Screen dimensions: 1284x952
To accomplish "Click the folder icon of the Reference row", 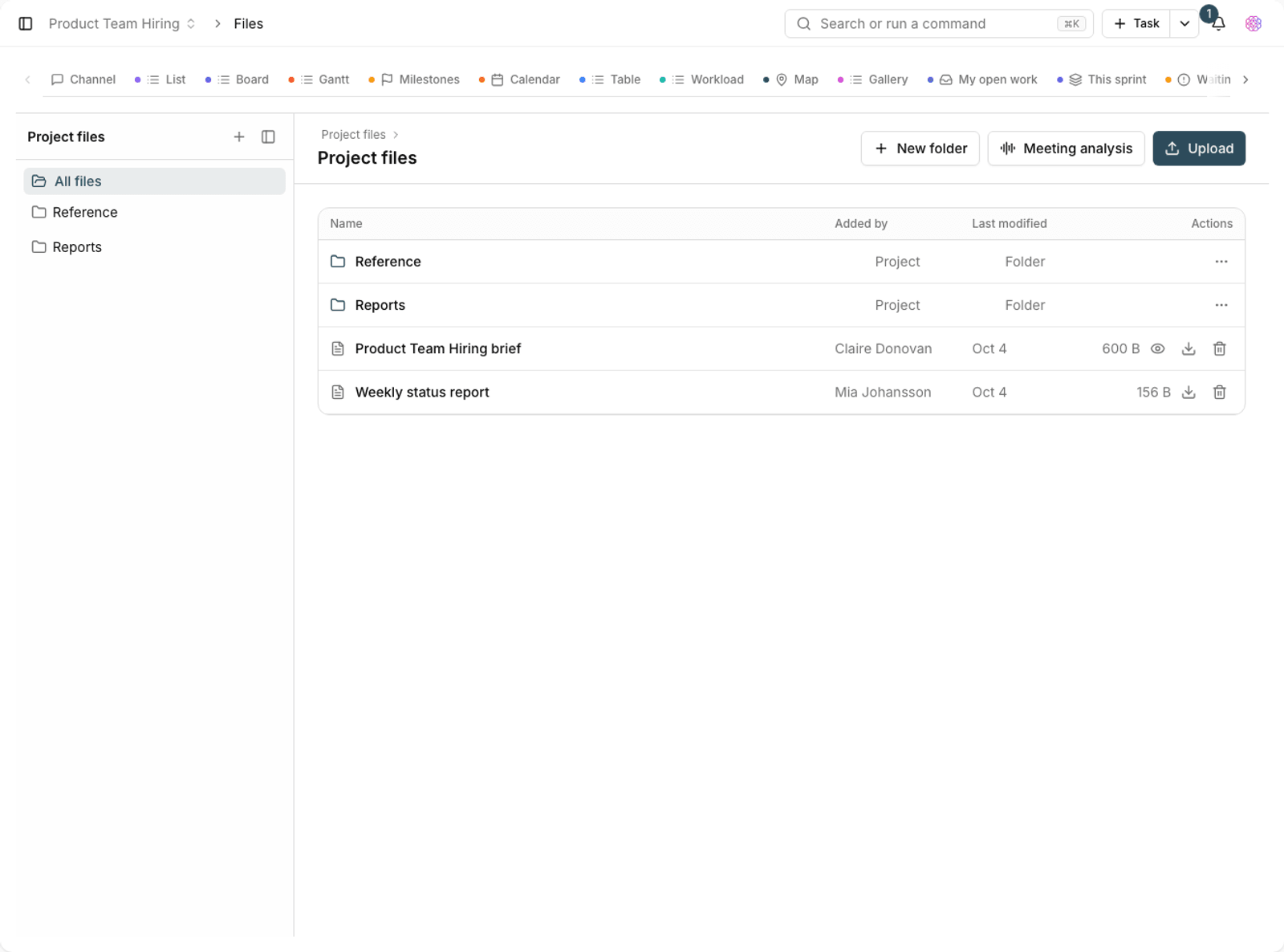I will point(338,262).
